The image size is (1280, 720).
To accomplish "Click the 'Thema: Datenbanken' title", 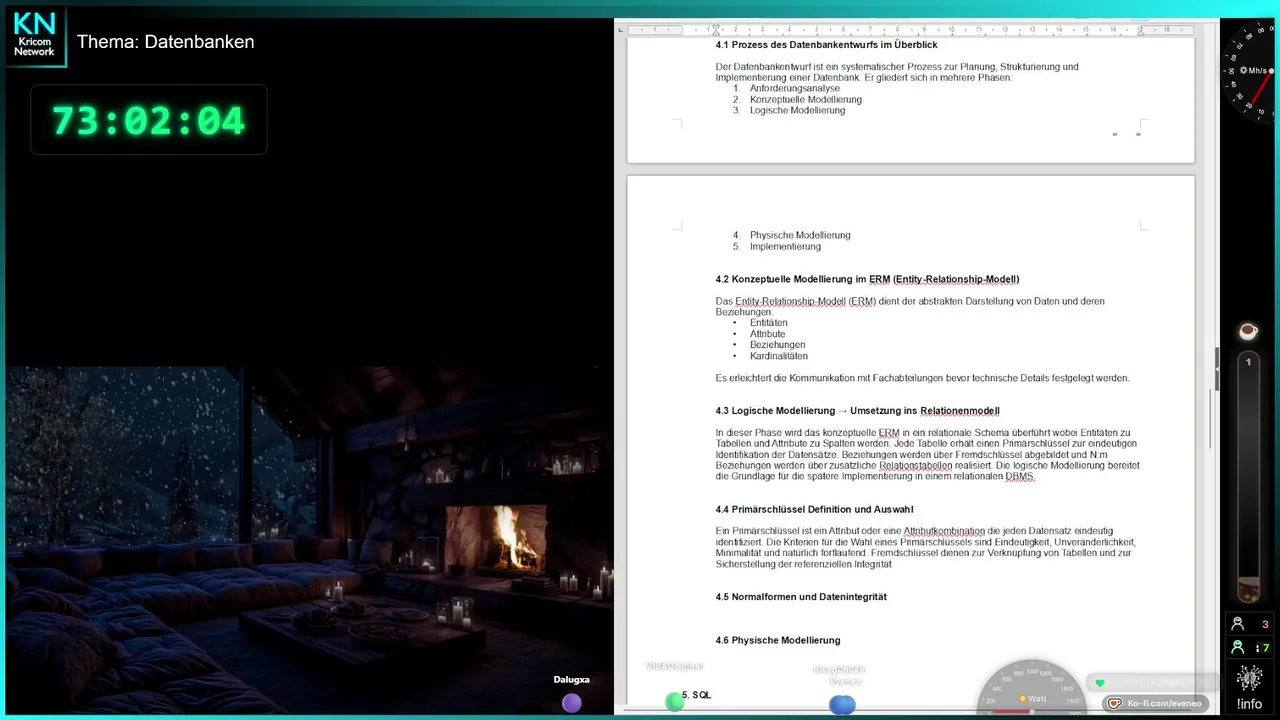I will (166, 42).
